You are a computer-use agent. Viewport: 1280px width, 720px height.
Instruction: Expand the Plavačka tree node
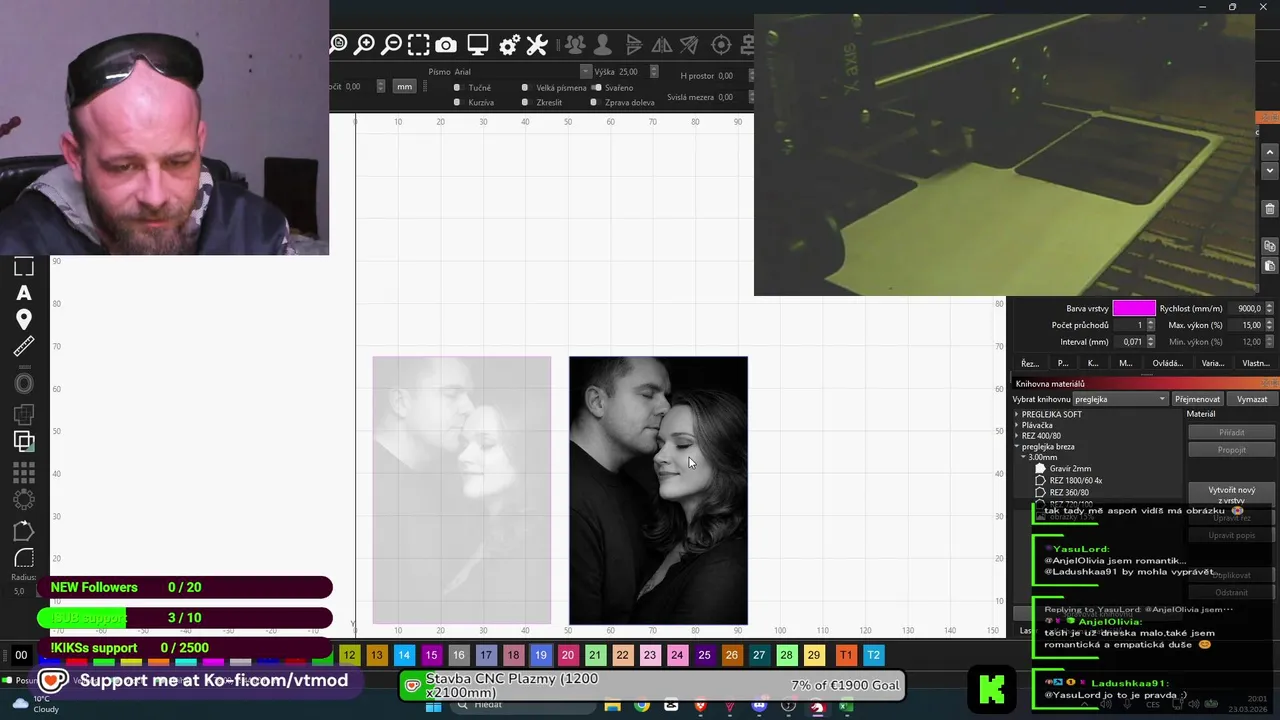(1018, 425)
